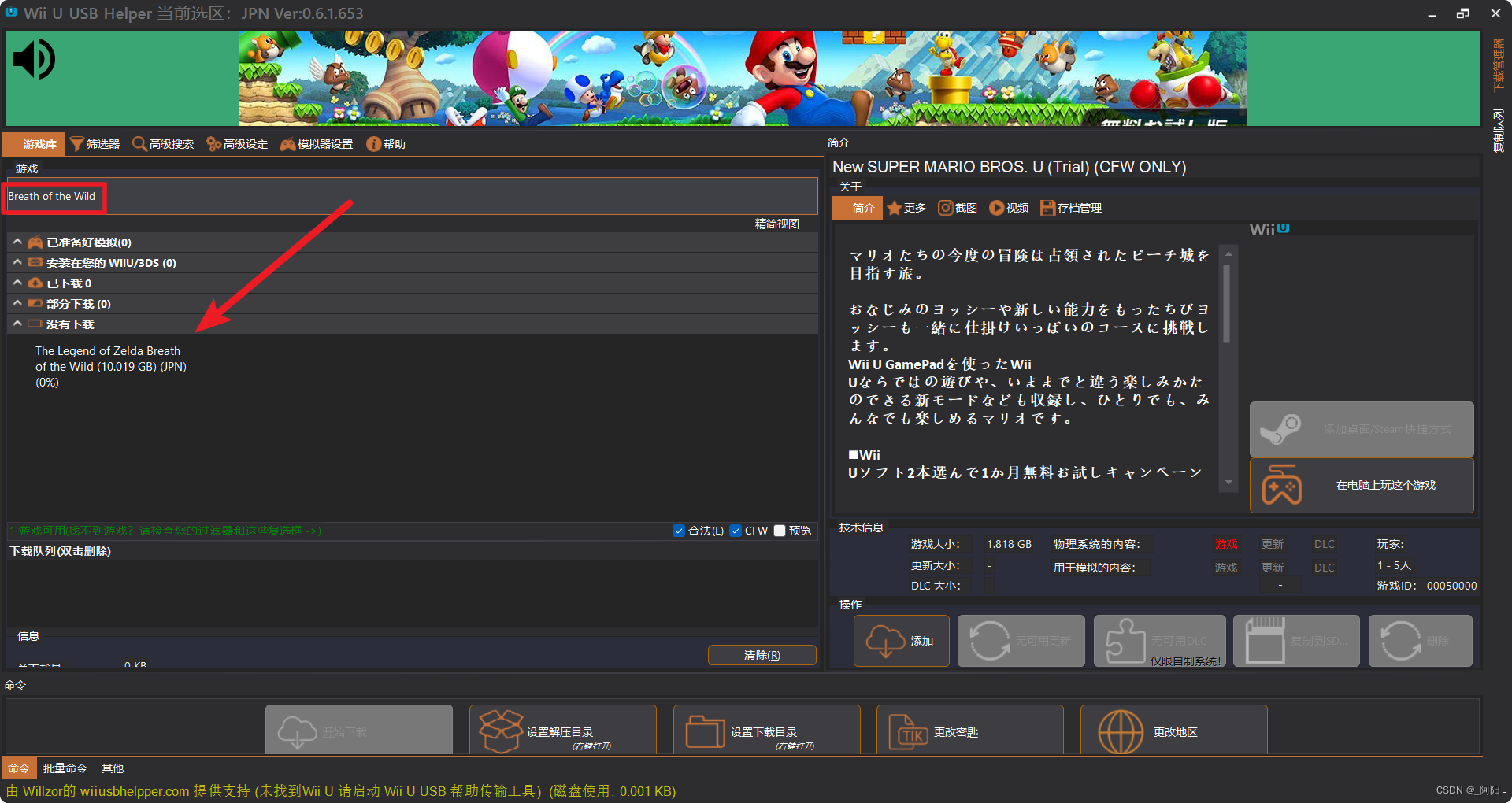
Task: Click 设置下载目录 folder button
Action: point(767,731)
